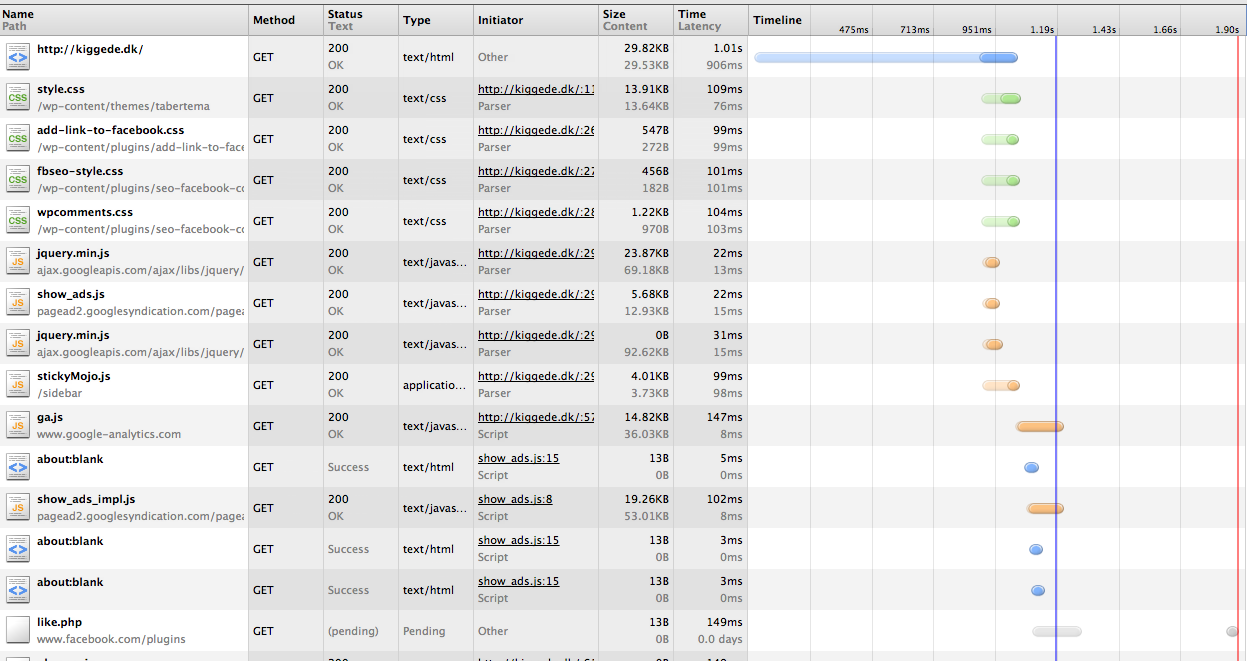The image size is (1247, 661).
Task: Open initiator link for ga.js row
Action: click(x=535, y=418)
